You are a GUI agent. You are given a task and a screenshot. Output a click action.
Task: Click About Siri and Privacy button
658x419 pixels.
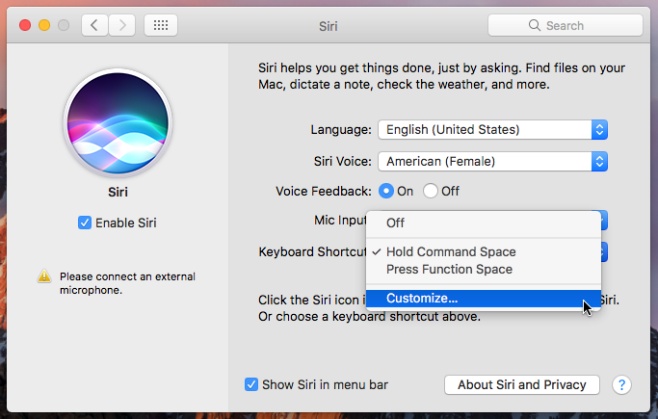coord(522,385)
